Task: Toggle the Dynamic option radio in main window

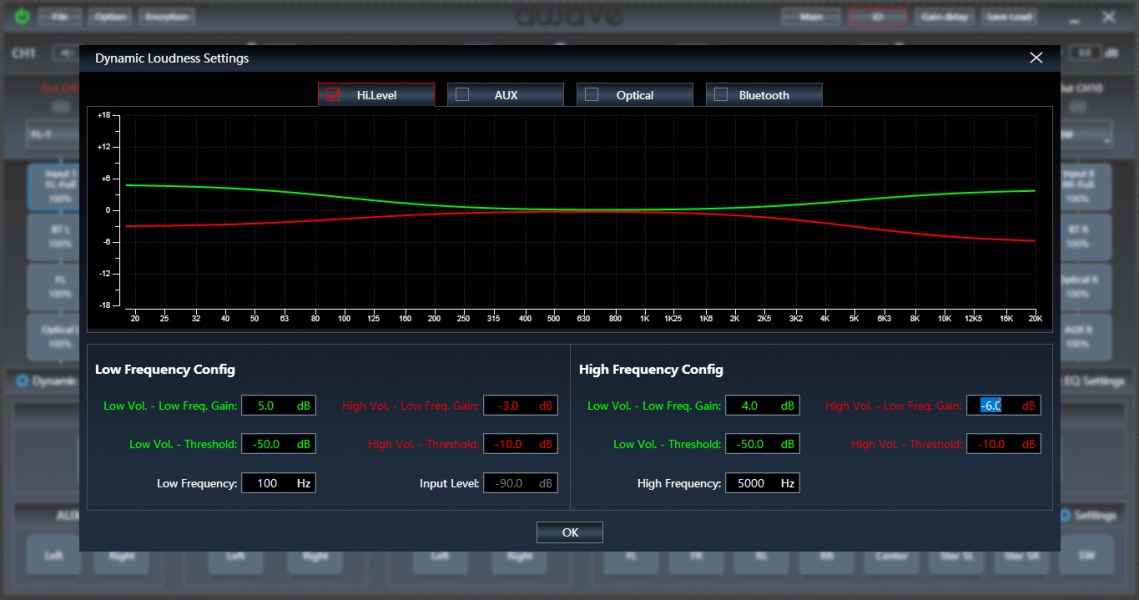Action: [22, 381]
